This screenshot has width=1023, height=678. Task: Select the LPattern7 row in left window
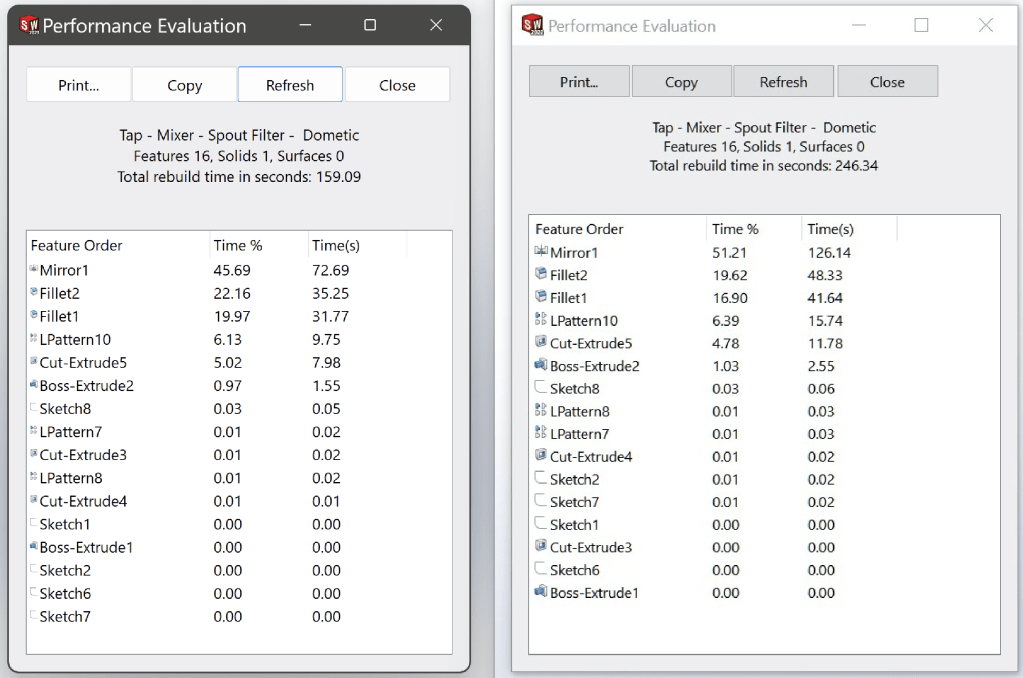tap(70, 432)
